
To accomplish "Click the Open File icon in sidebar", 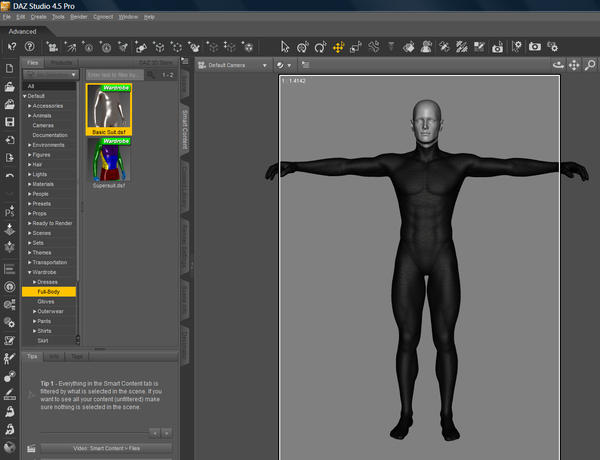I will pyautogui.click(x=9, y=86).
